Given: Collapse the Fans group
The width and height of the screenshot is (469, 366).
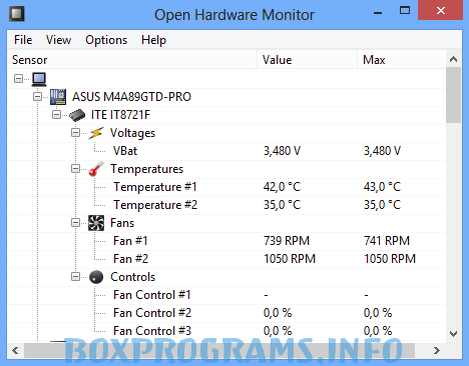Looking at the screenshot, I should tap(75, 223).
